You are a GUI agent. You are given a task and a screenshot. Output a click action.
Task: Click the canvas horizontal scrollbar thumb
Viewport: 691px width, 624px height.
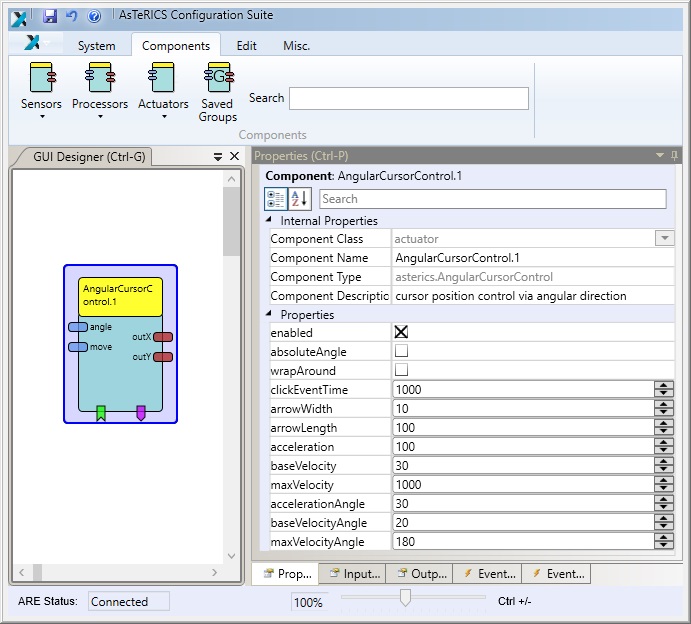tap(37, 572)
